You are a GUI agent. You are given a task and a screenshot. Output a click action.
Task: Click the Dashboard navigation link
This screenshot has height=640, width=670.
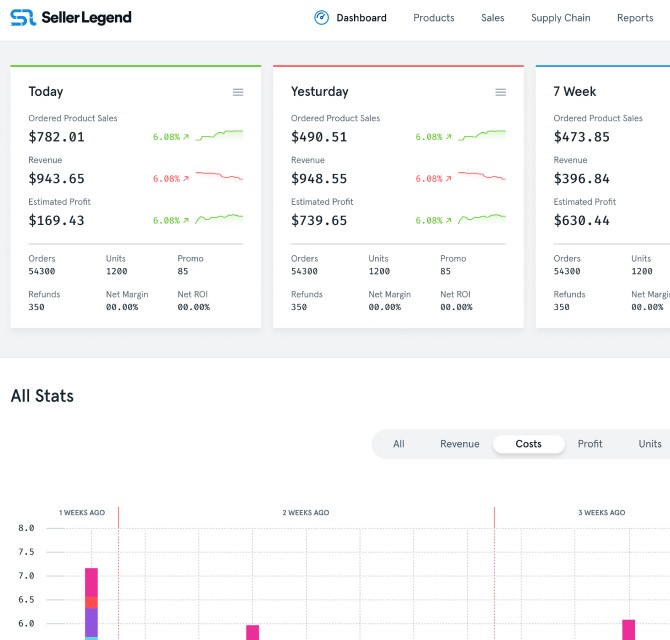[361, 18]
